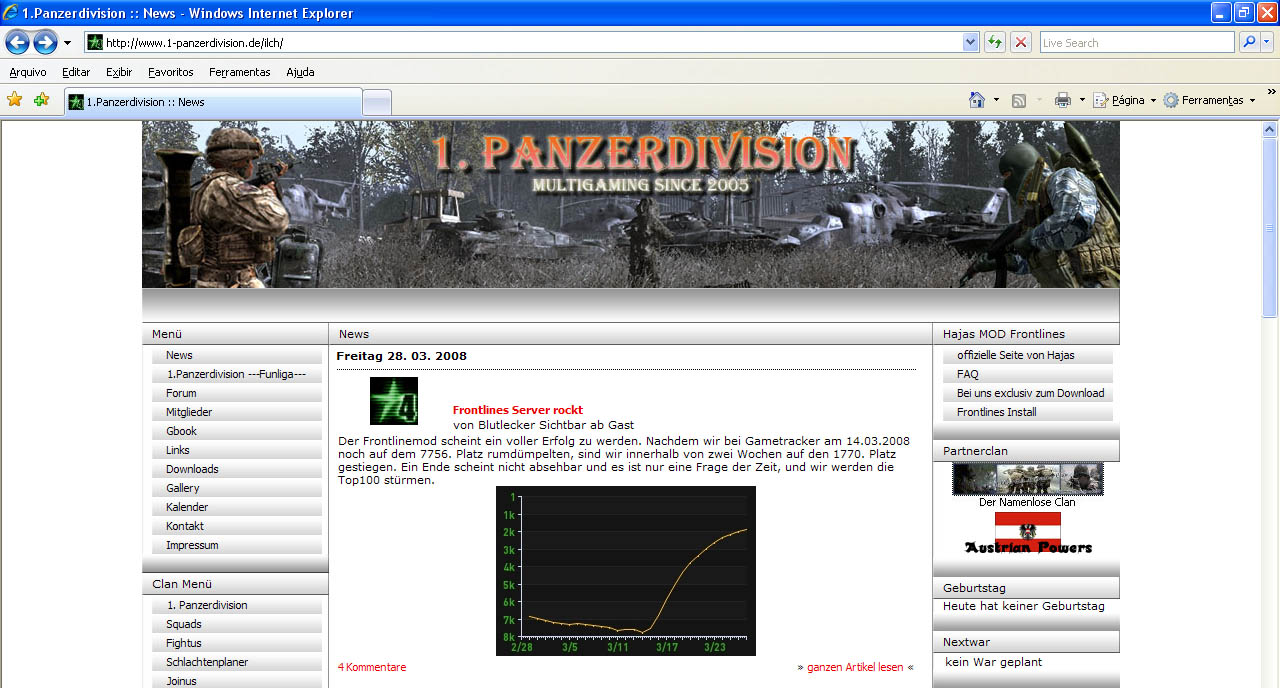The width and height of the screenshot is (1280, 688).
Task: Click the browser Forward arrow button
Action: click(45, 42)
